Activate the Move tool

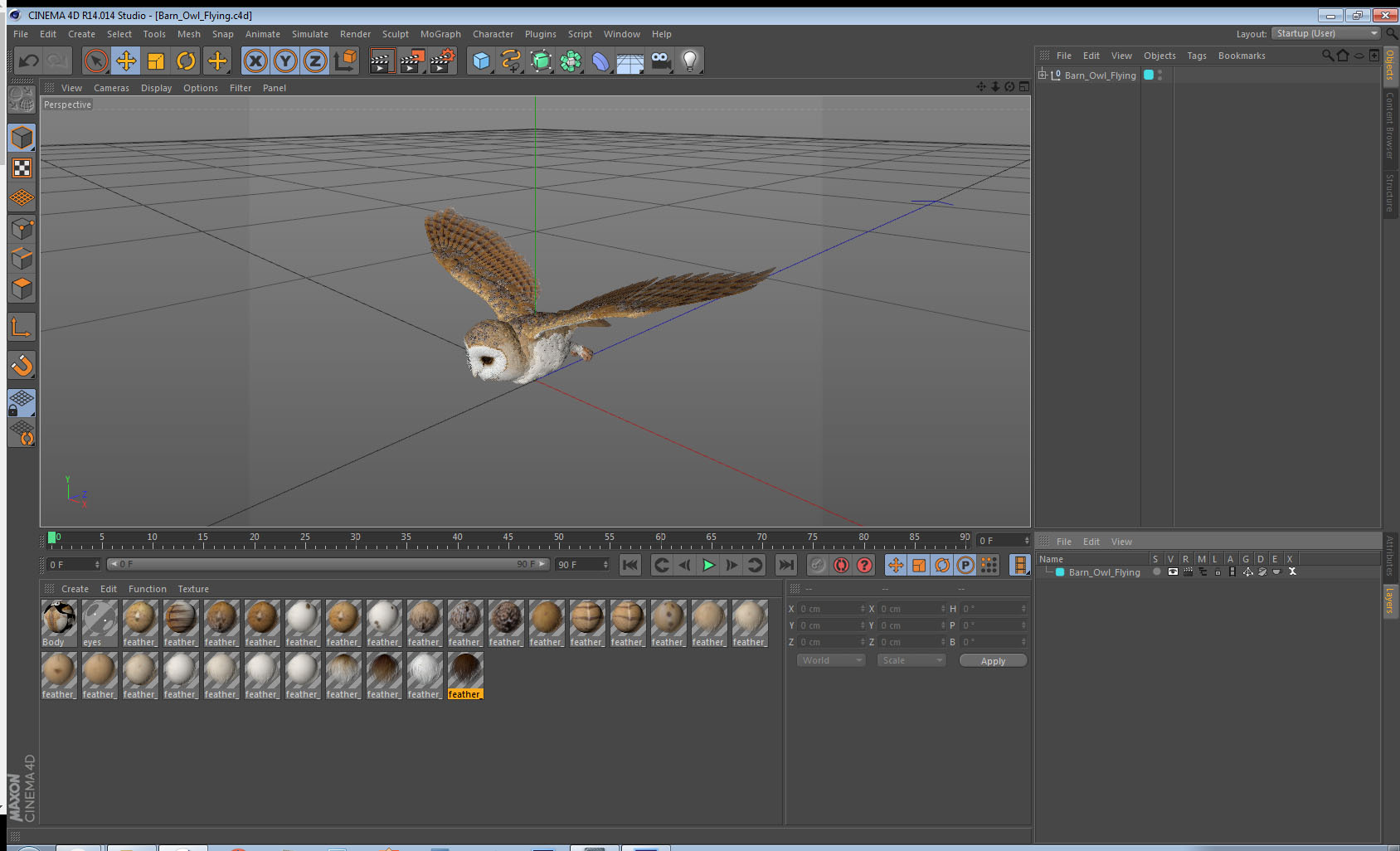pos(126,61)
